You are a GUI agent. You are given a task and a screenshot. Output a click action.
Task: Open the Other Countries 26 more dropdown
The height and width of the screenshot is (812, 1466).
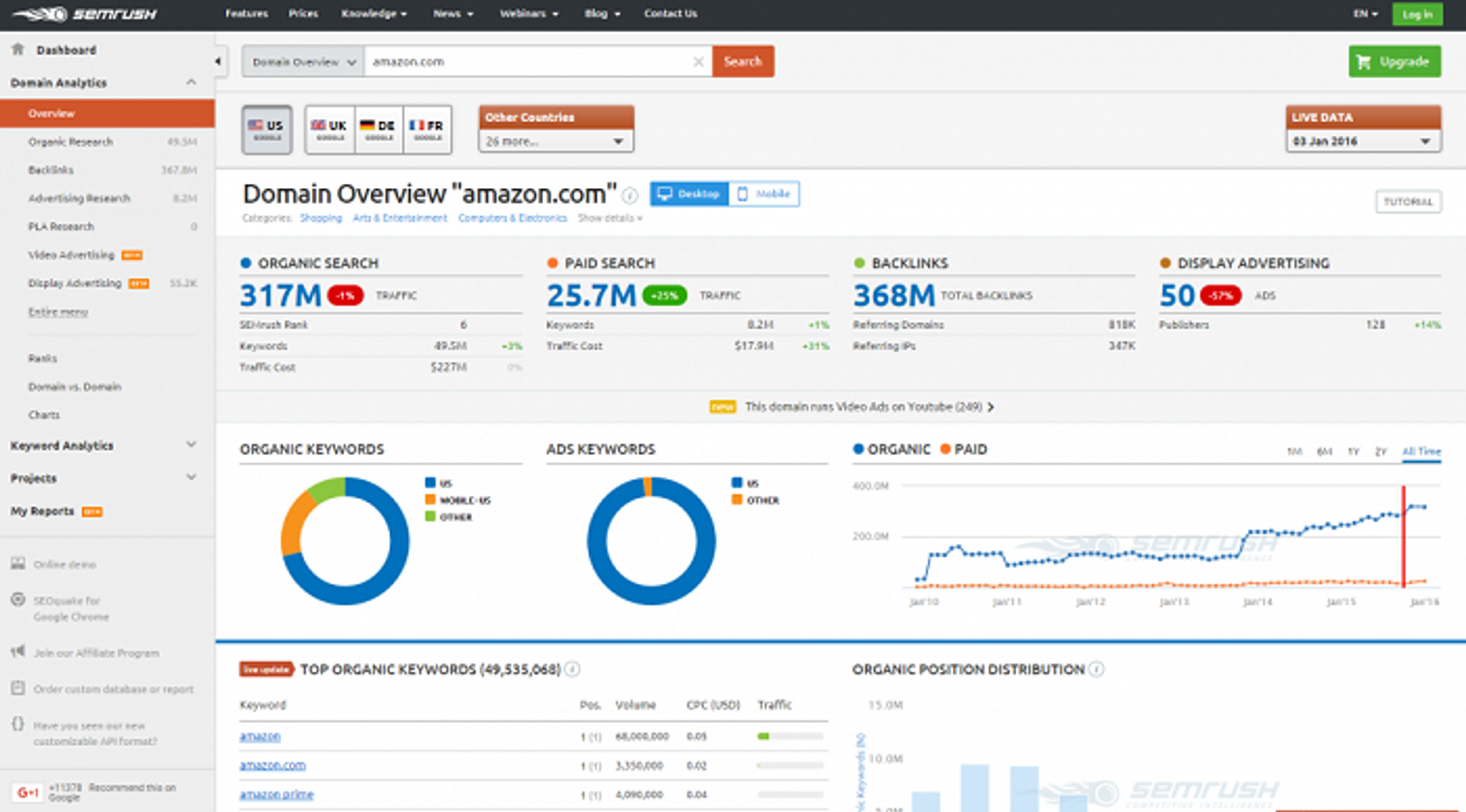click(x=556, y=141)
